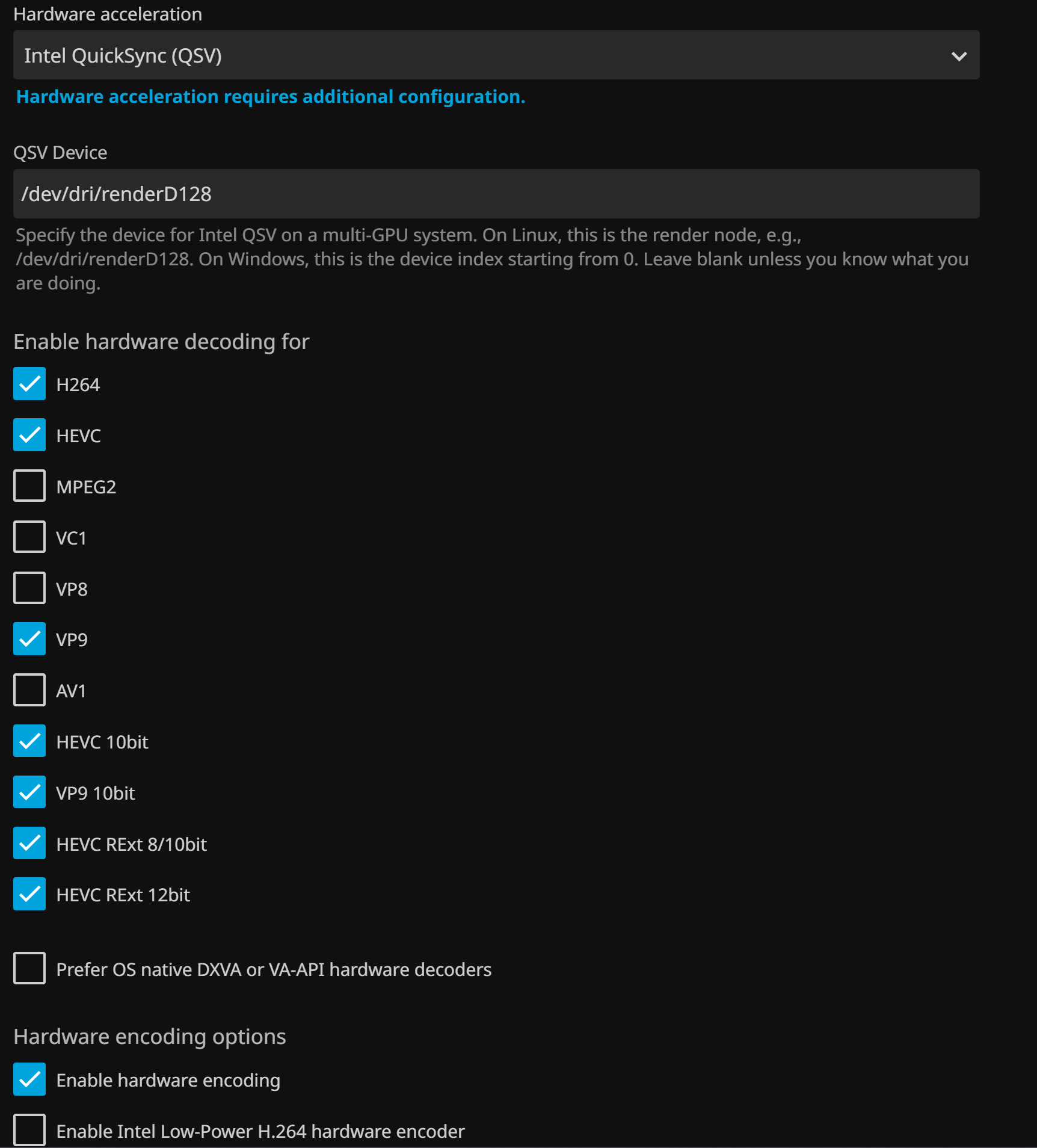Disable HEVC hardware decoding
1037x1148 pixels.
(x=29, y=435)
